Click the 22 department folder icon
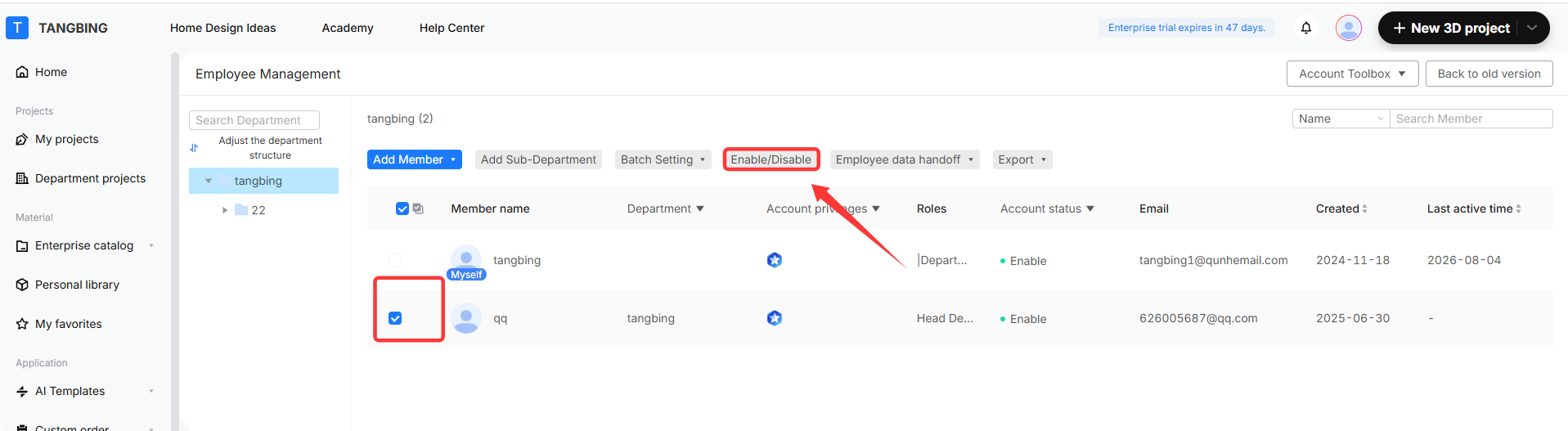Screen dimensions: 1568x431 pyautogui.click(x=241, y=210)
